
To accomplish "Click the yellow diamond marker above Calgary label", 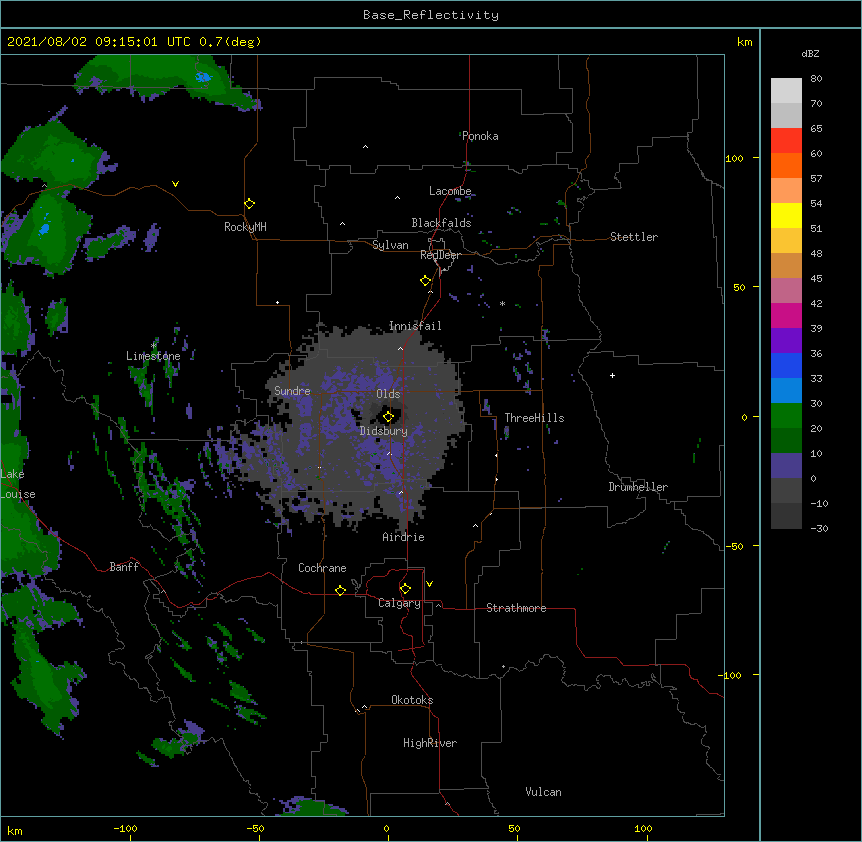I will tap(405, 589).
